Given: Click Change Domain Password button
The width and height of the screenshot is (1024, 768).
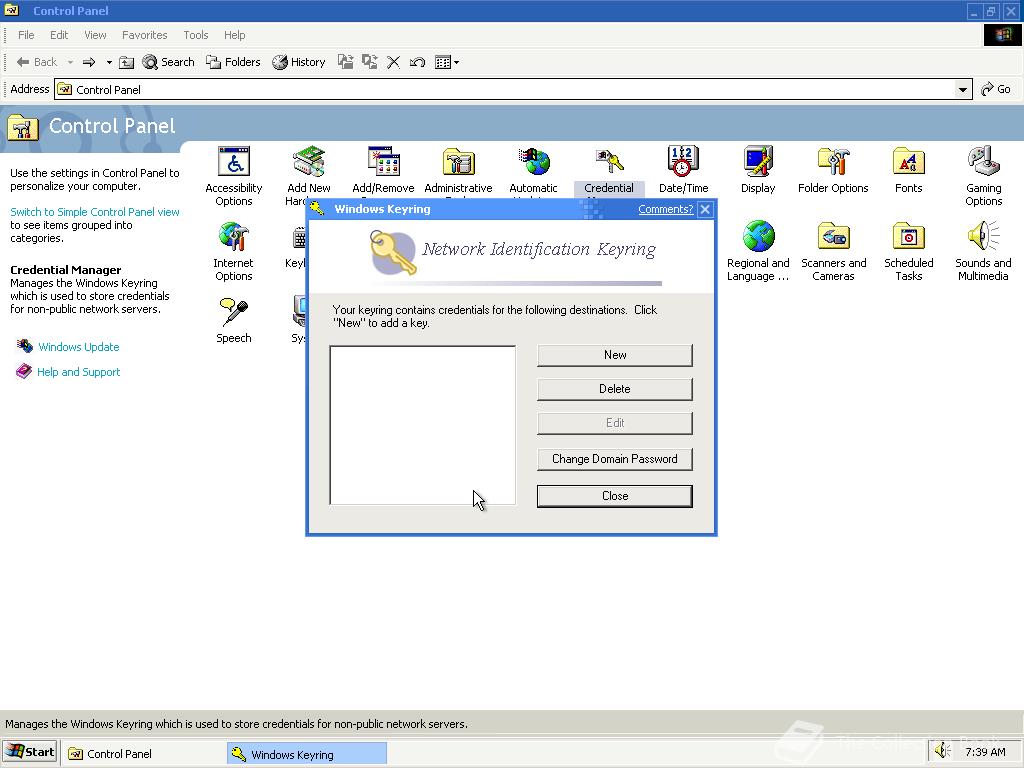Looking at the screenshot, I should tap(615, 459).
